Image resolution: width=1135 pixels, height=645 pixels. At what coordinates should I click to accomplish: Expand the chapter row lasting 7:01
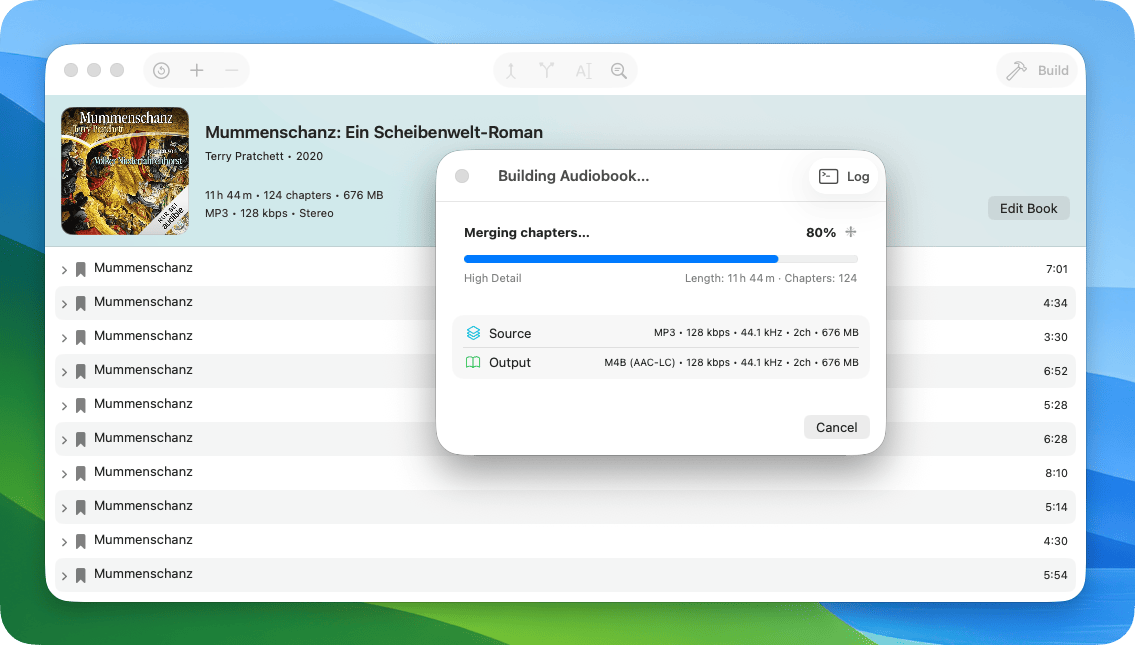pos(64,269)
